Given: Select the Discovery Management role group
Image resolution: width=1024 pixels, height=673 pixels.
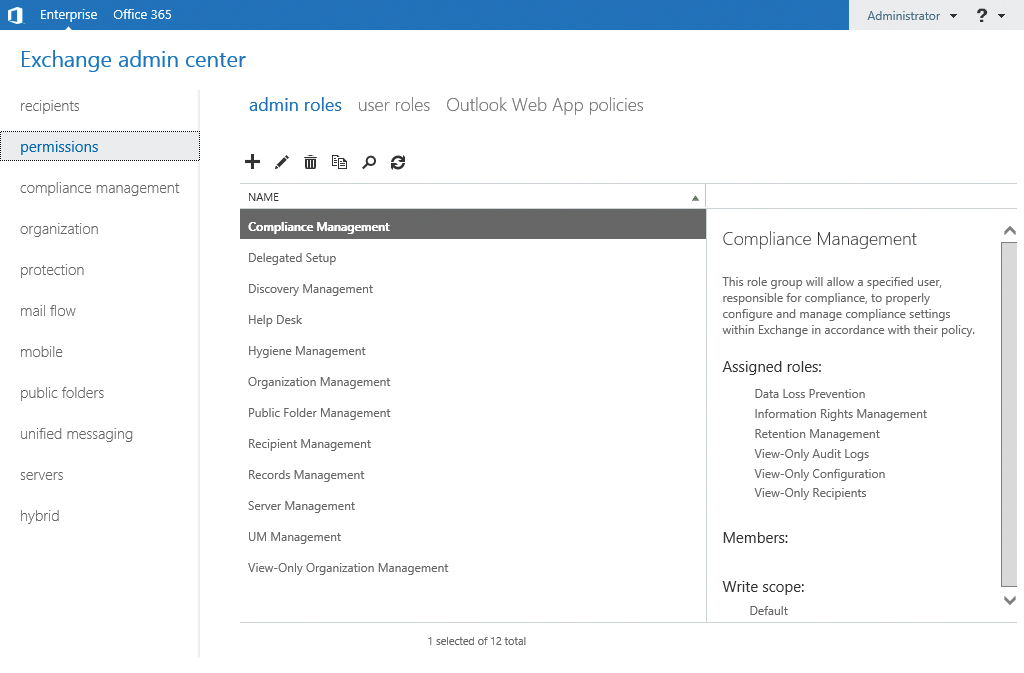Looking at the screenshot, I should 310,288.
